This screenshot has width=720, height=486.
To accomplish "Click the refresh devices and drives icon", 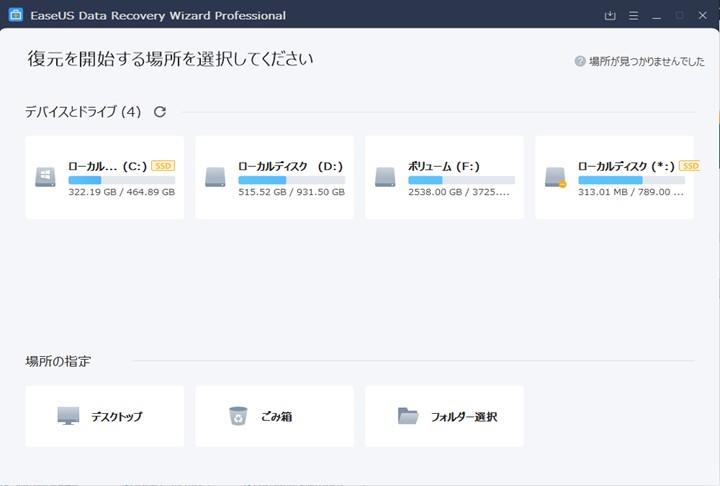I will pyautogui.click(x=160, y=112).
